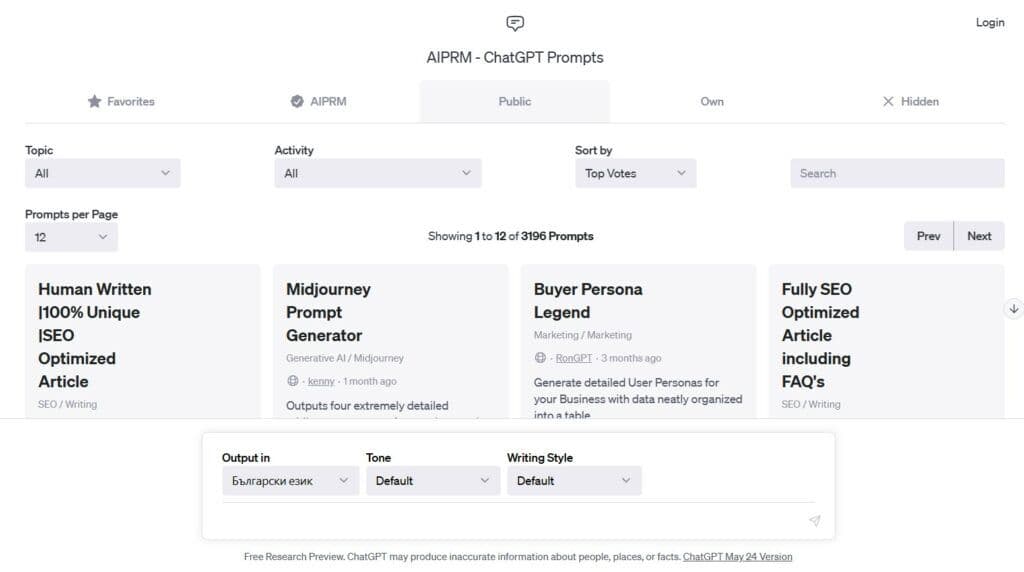Image resolution: width=1024 pixels, height=572 pixels.
Task: Expand the Activity dropdown
Action: [378, 173]
